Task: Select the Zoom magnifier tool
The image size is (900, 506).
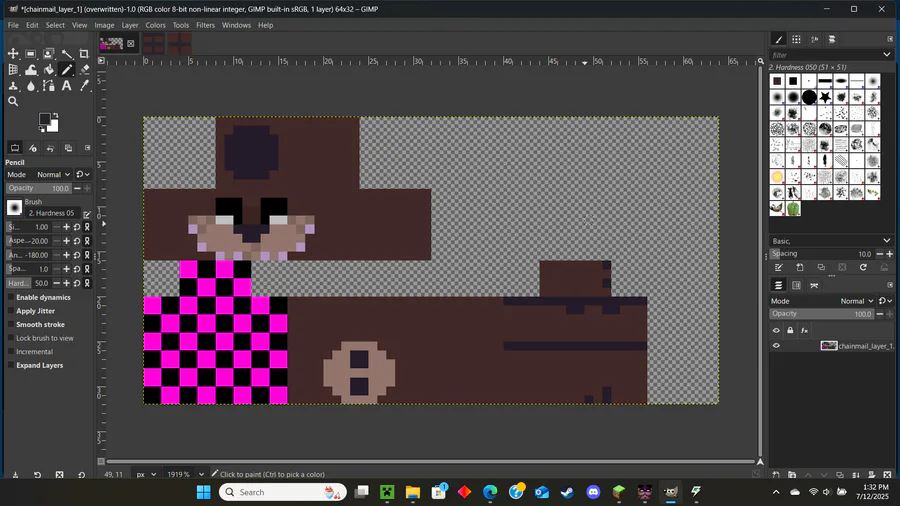Action: [13, 102]
